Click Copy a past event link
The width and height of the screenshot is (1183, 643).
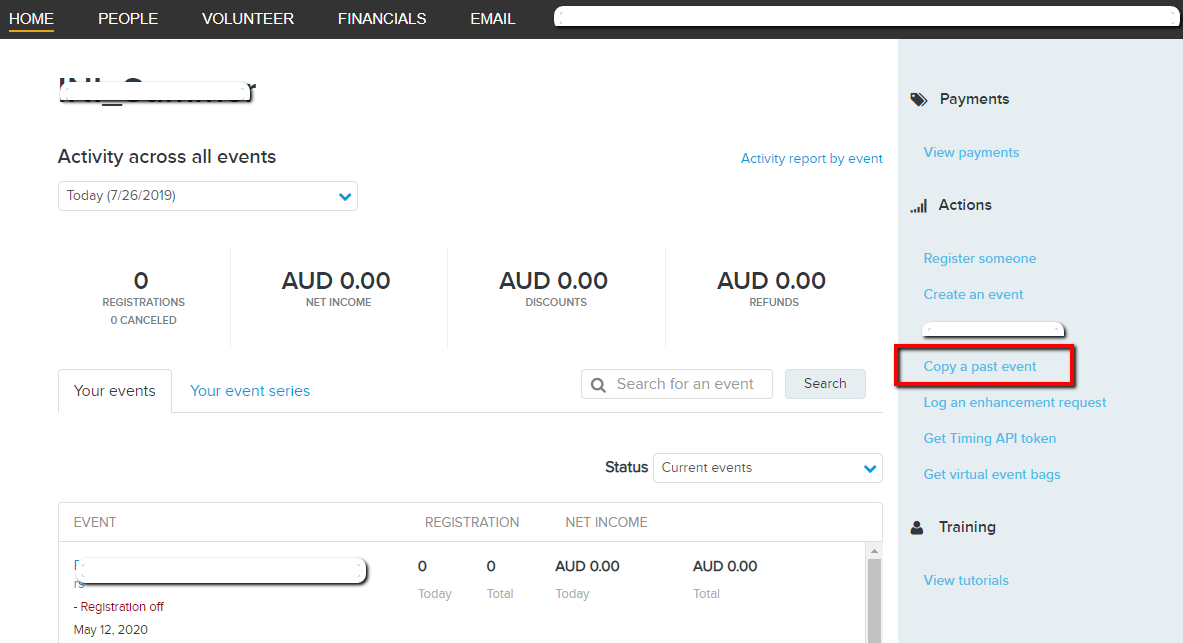click(x=980, y=367)
